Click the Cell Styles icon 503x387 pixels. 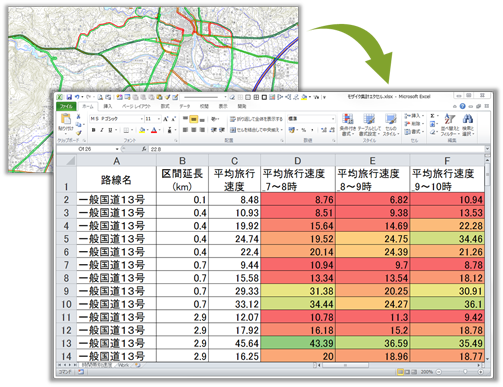click(x=390, y=119)
